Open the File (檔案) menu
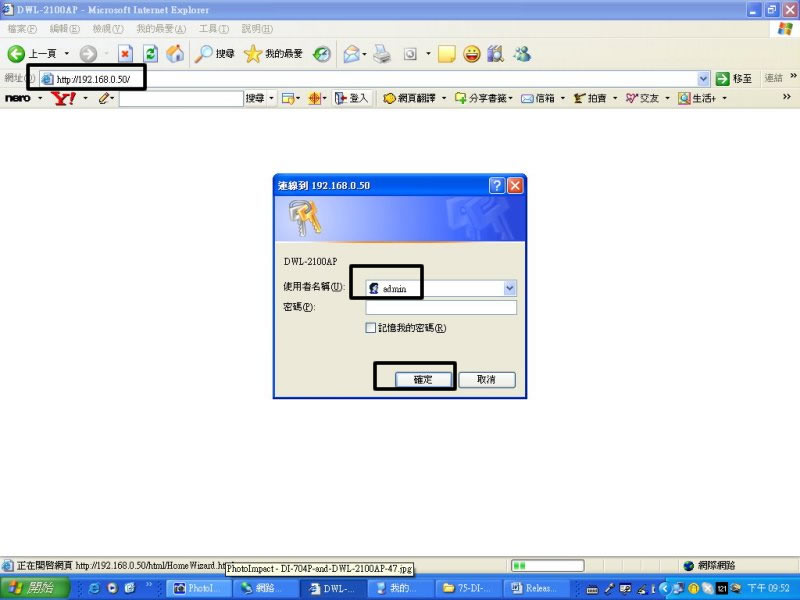Screen dimensions: 800x600 [x=22, y=29]
